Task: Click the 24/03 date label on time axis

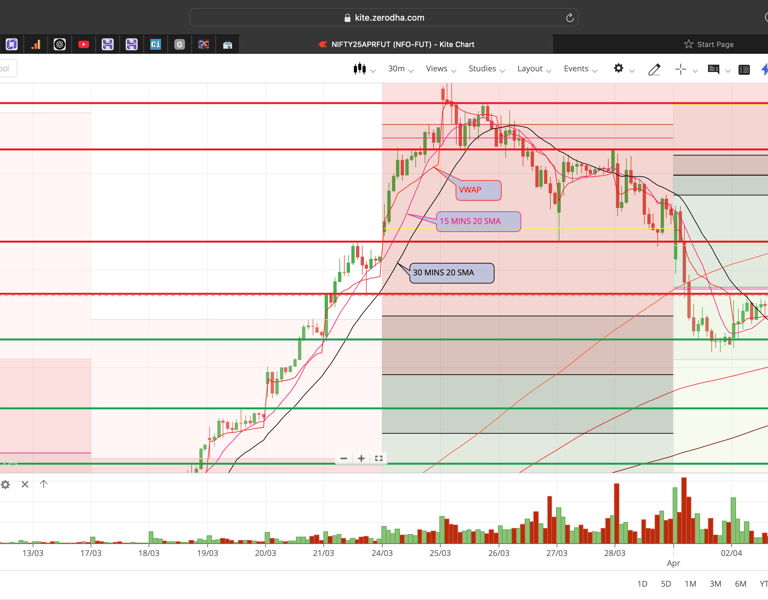Action: click(x=382, y=553)
